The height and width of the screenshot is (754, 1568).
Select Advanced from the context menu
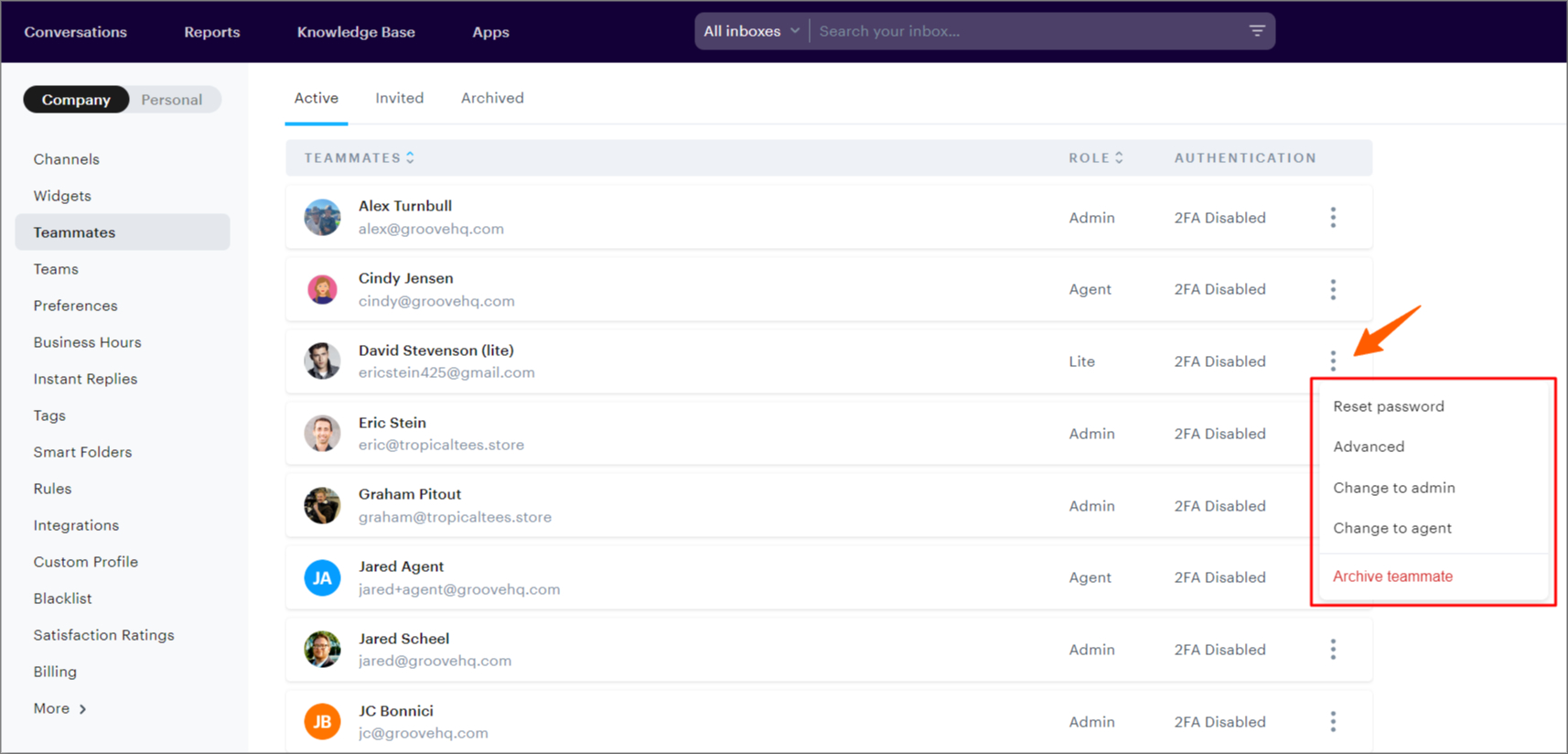click(x=1369, y=447)
